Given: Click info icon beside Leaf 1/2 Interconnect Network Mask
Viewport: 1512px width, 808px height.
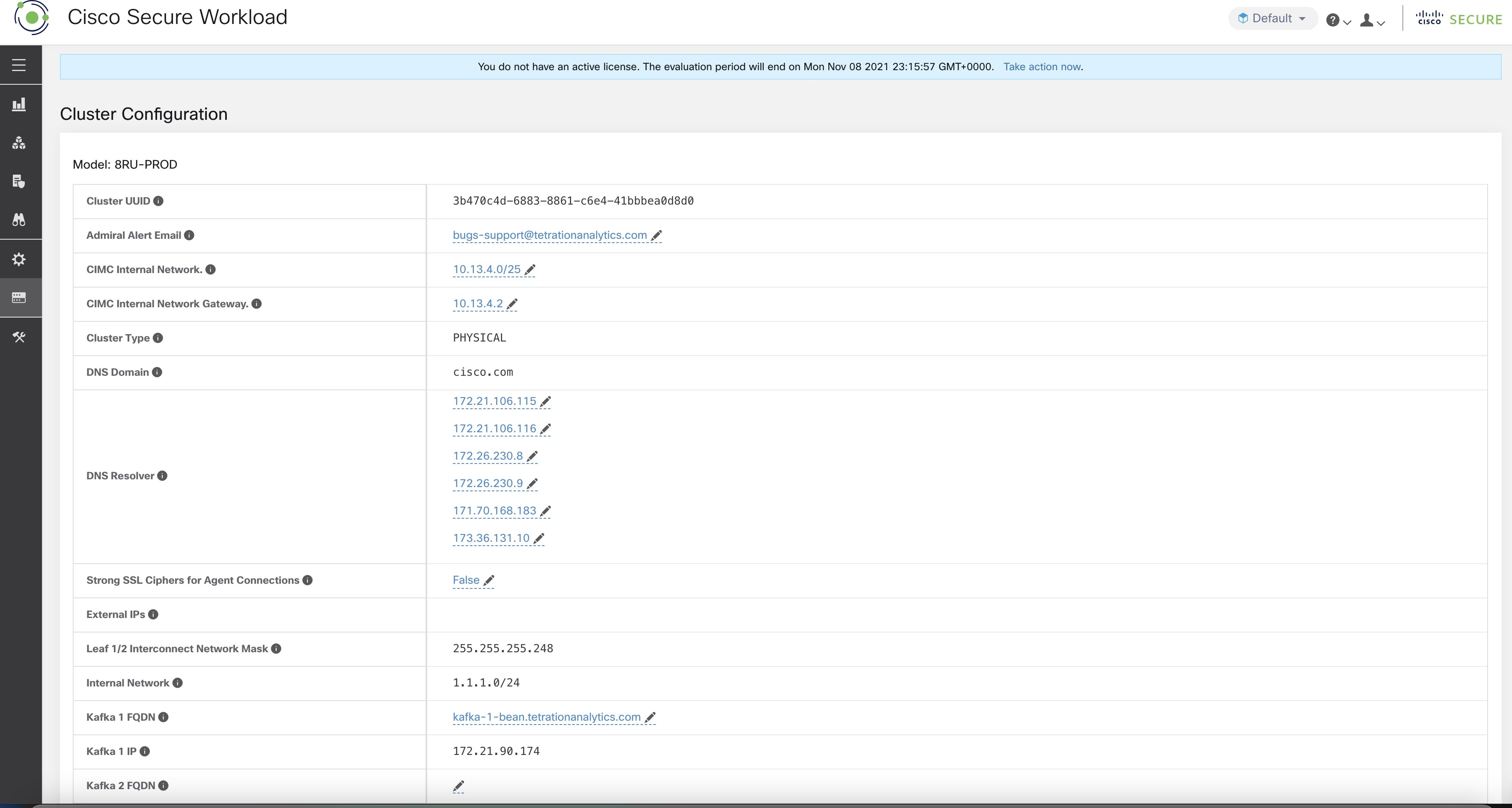Looking at the screenshot, I should click(x=277, y=648).
